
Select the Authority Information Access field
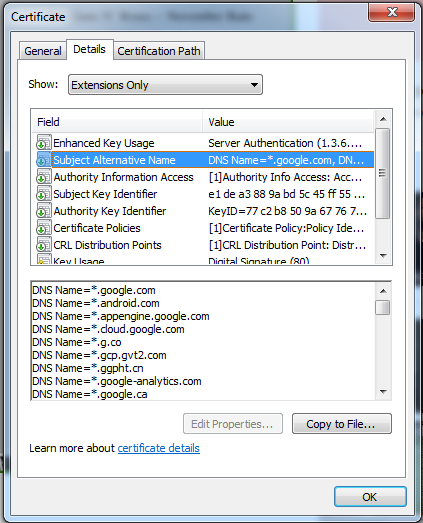[123, 177]
